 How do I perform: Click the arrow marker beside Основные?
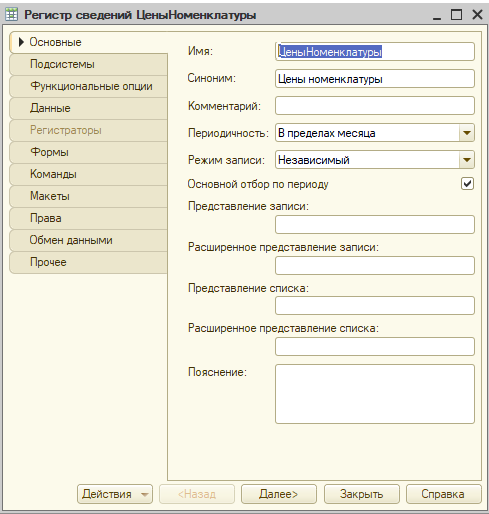click(21, 42)
